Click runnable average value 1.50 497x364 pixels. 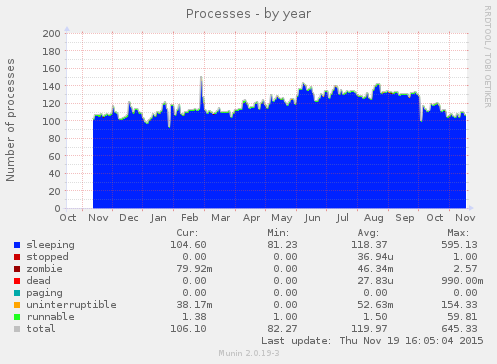click(x=375, y=317)
